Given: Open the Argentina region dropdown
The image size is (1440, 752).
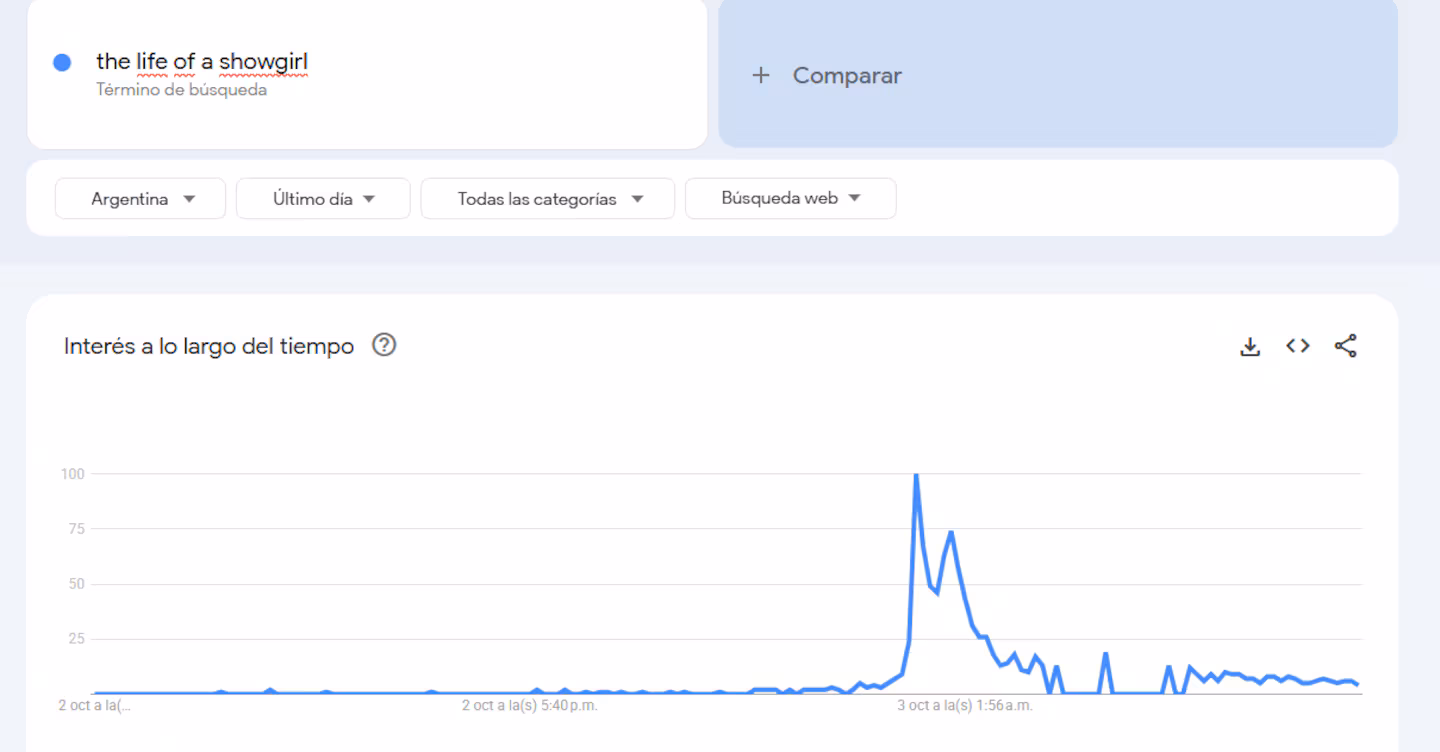Looking at the screenshot, I should [x=140, y=198].
